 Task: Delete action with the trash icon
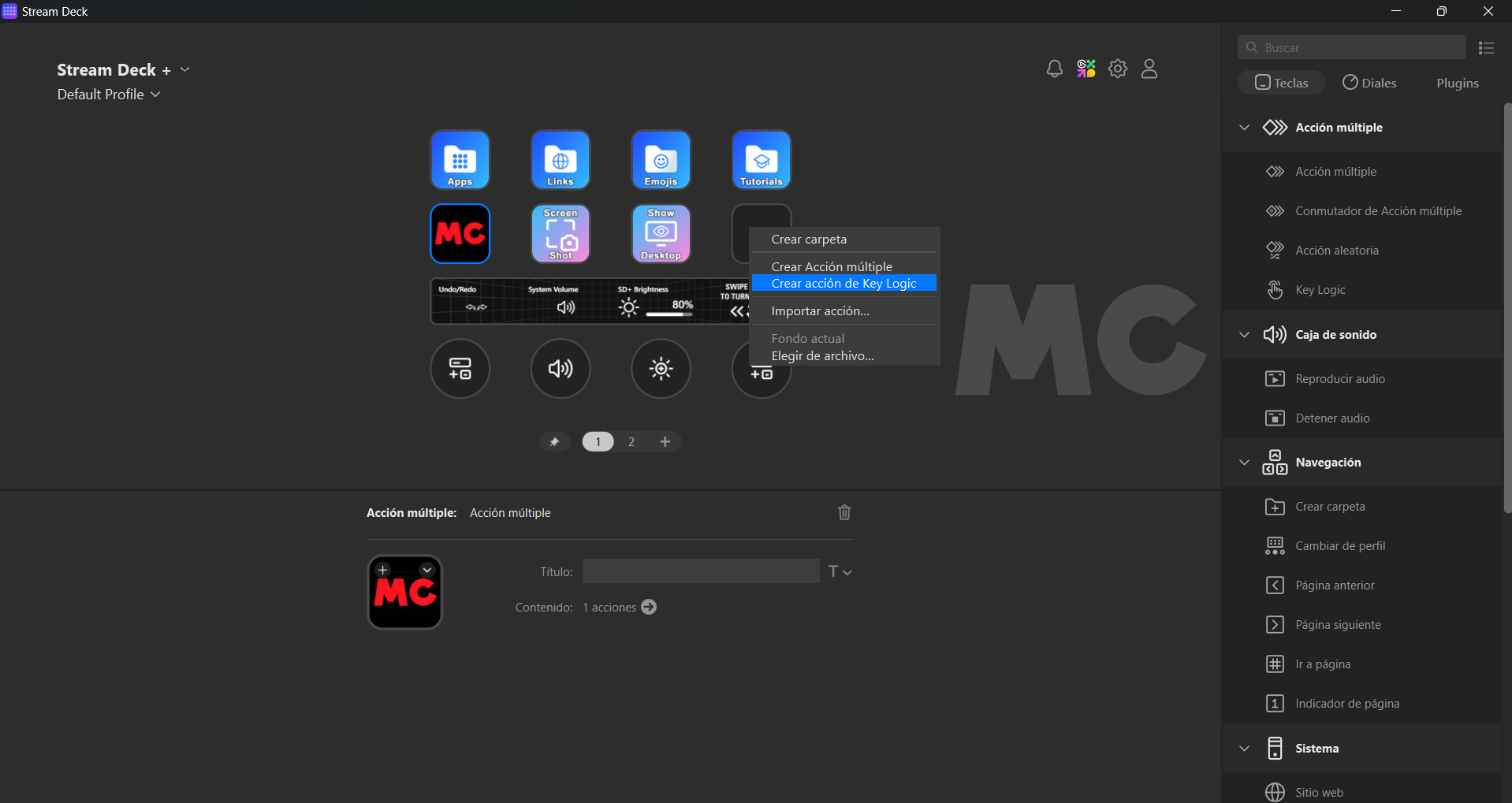click(844, 513)
